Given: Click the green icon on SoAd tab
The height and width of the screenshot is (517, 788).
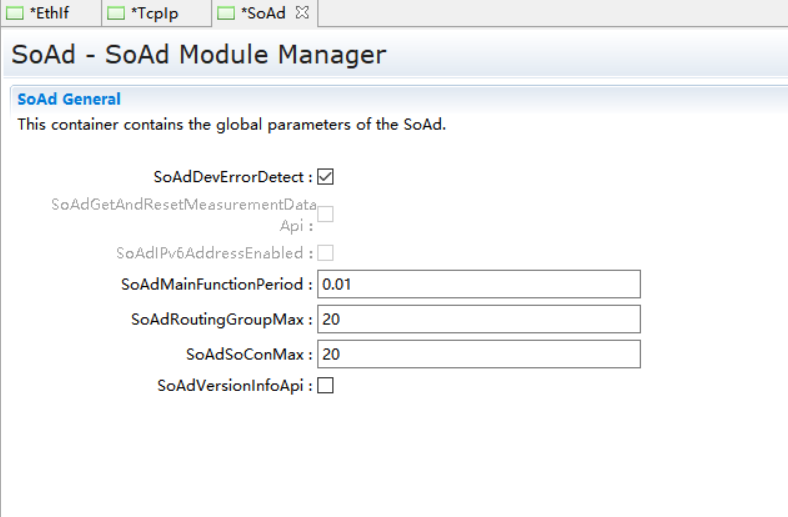Looking at the screenshot, I should tap(226, 13).
